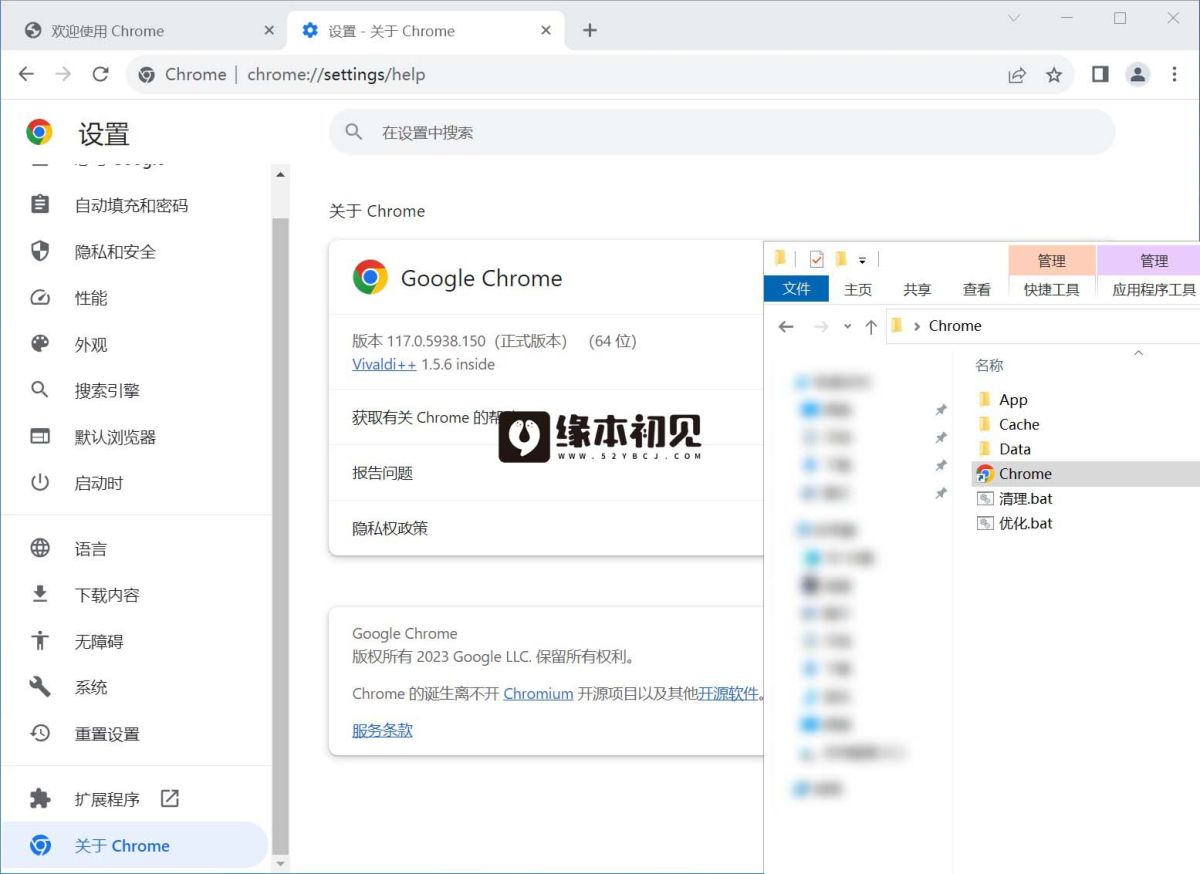Open the 服务条款 link

[x=382, y=730]
